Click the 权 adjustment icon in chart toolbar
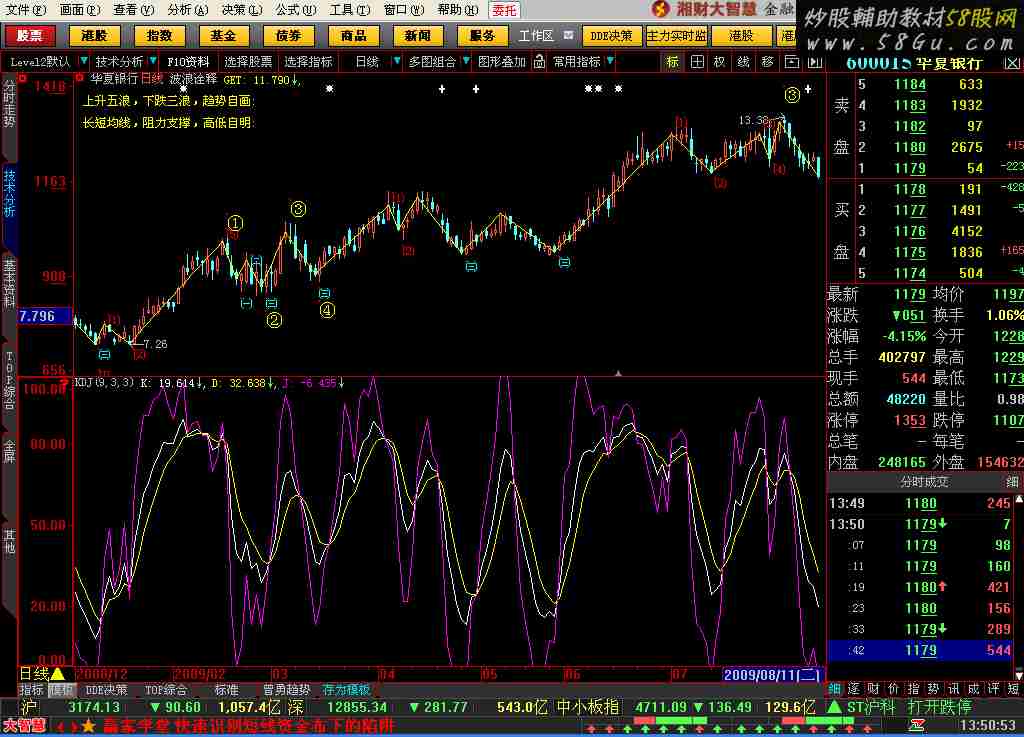This screenshot has height=737, width=1024. tap(720, 61)
